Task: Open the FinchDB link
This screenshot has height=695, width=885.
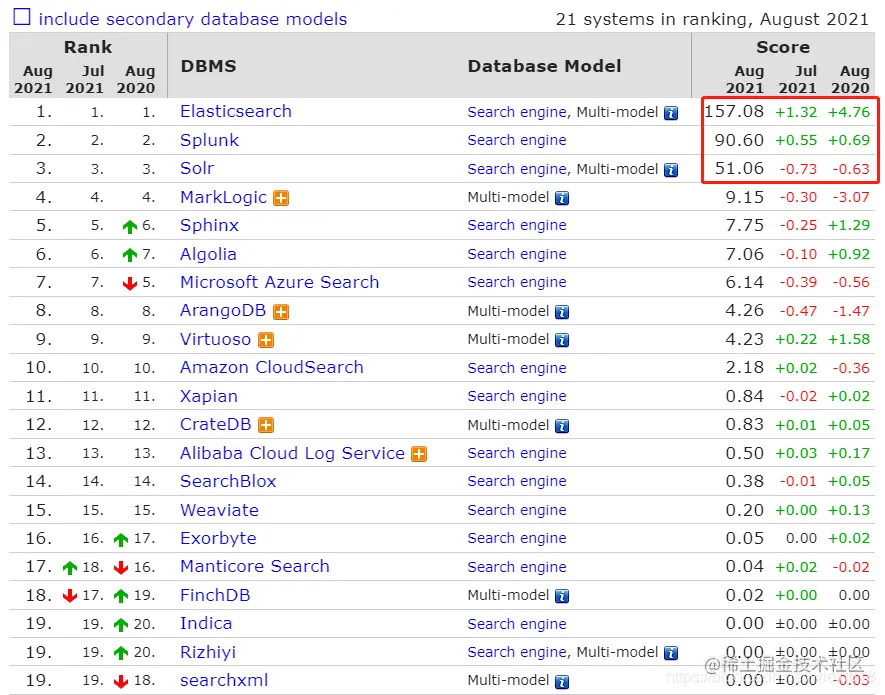Action: (215, 595)
